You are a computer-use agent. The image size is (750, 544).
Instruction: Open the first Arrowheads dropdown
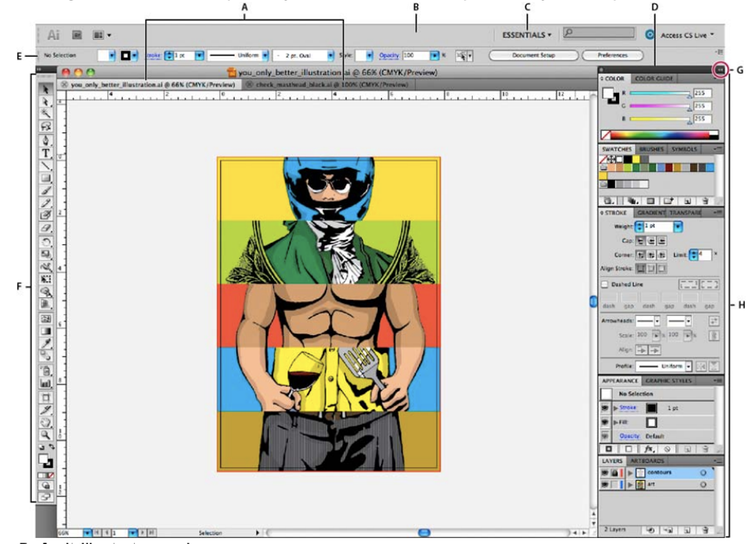tap(657, 321)
